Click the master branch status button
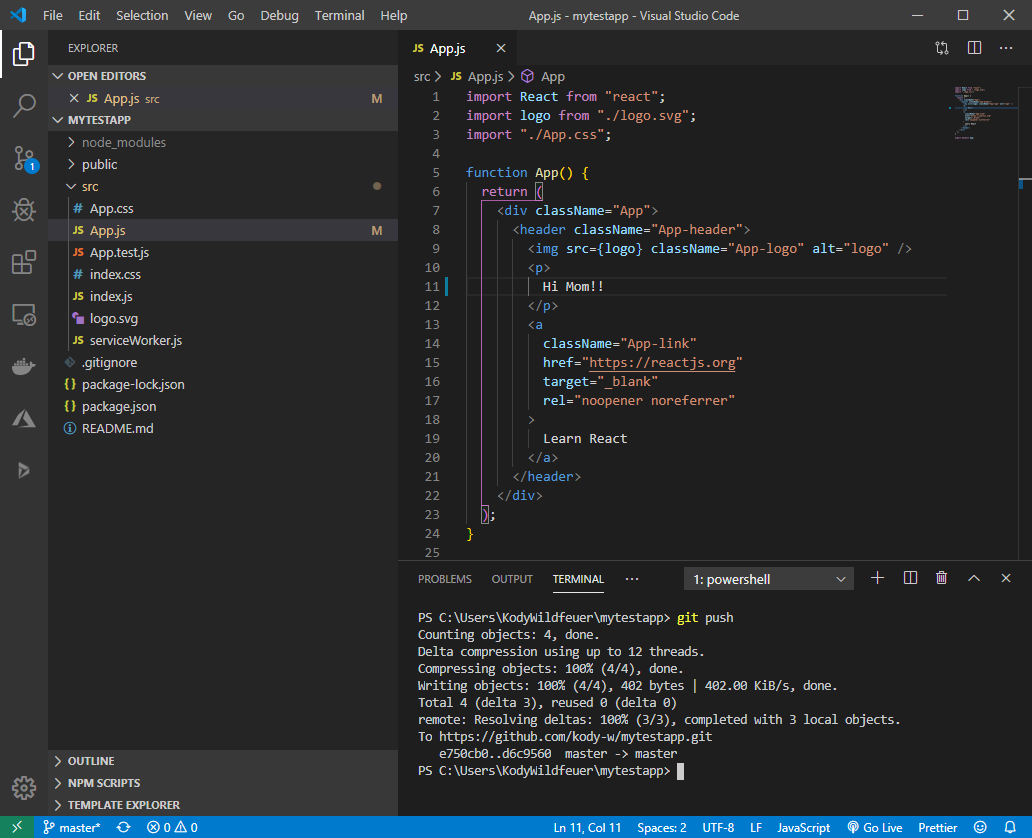 [x=72, y=827]
